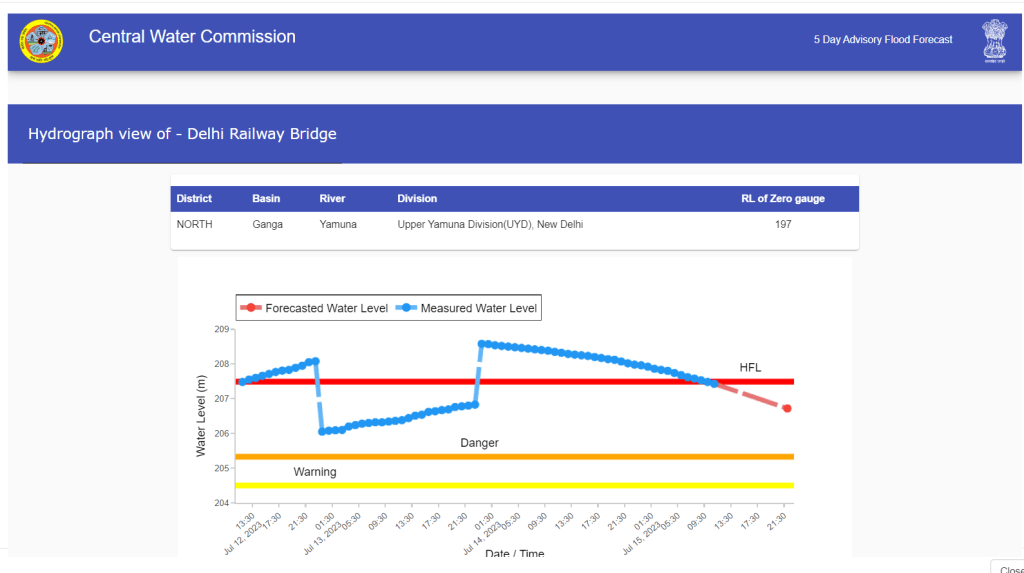Select the RL of Zero gauge header
The width and height of the screenshot is (1024, 573).
pos(782,199)
